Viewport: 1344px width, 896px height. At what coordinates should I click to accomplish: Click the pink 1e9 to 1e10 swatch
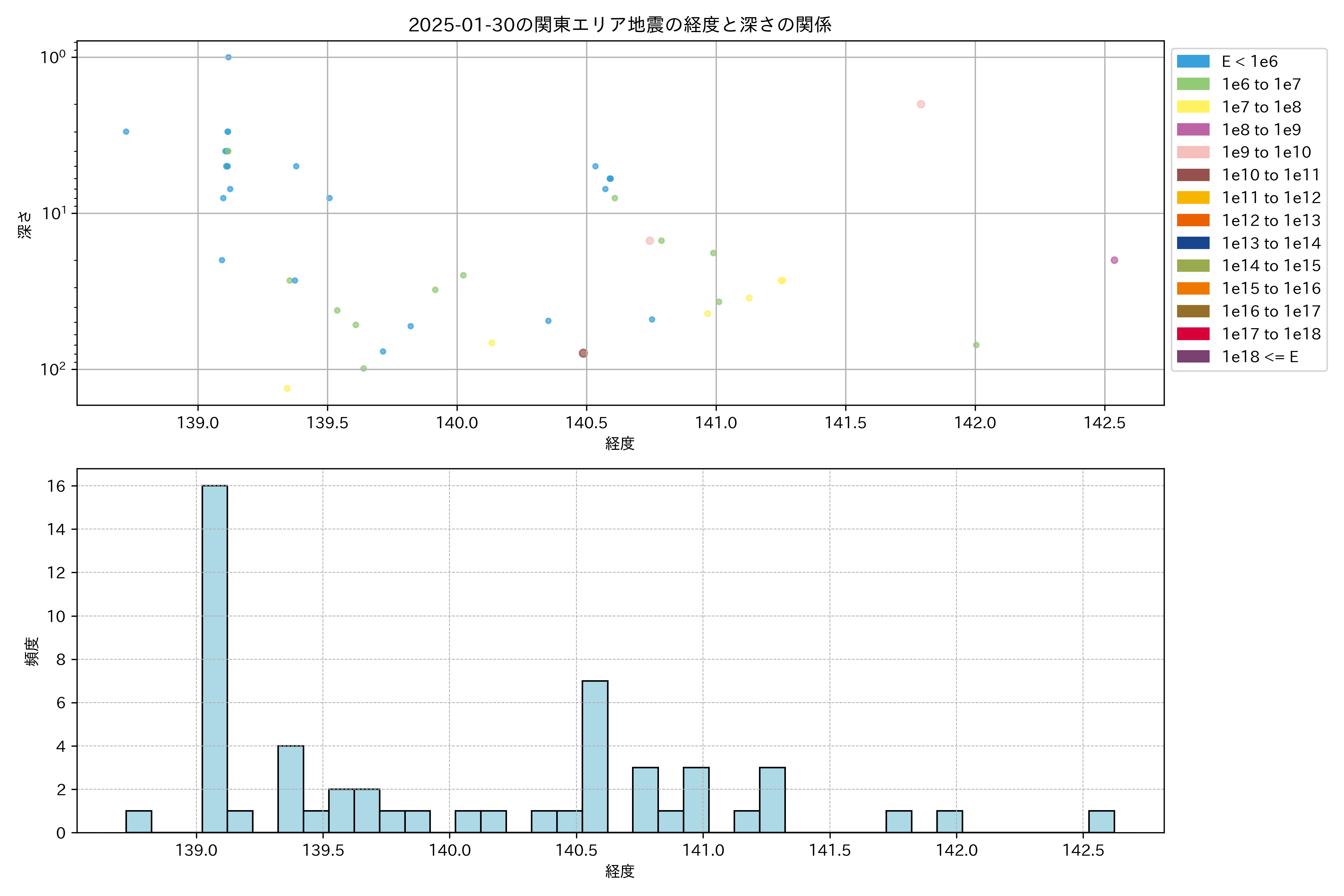tap(1193, 152)
